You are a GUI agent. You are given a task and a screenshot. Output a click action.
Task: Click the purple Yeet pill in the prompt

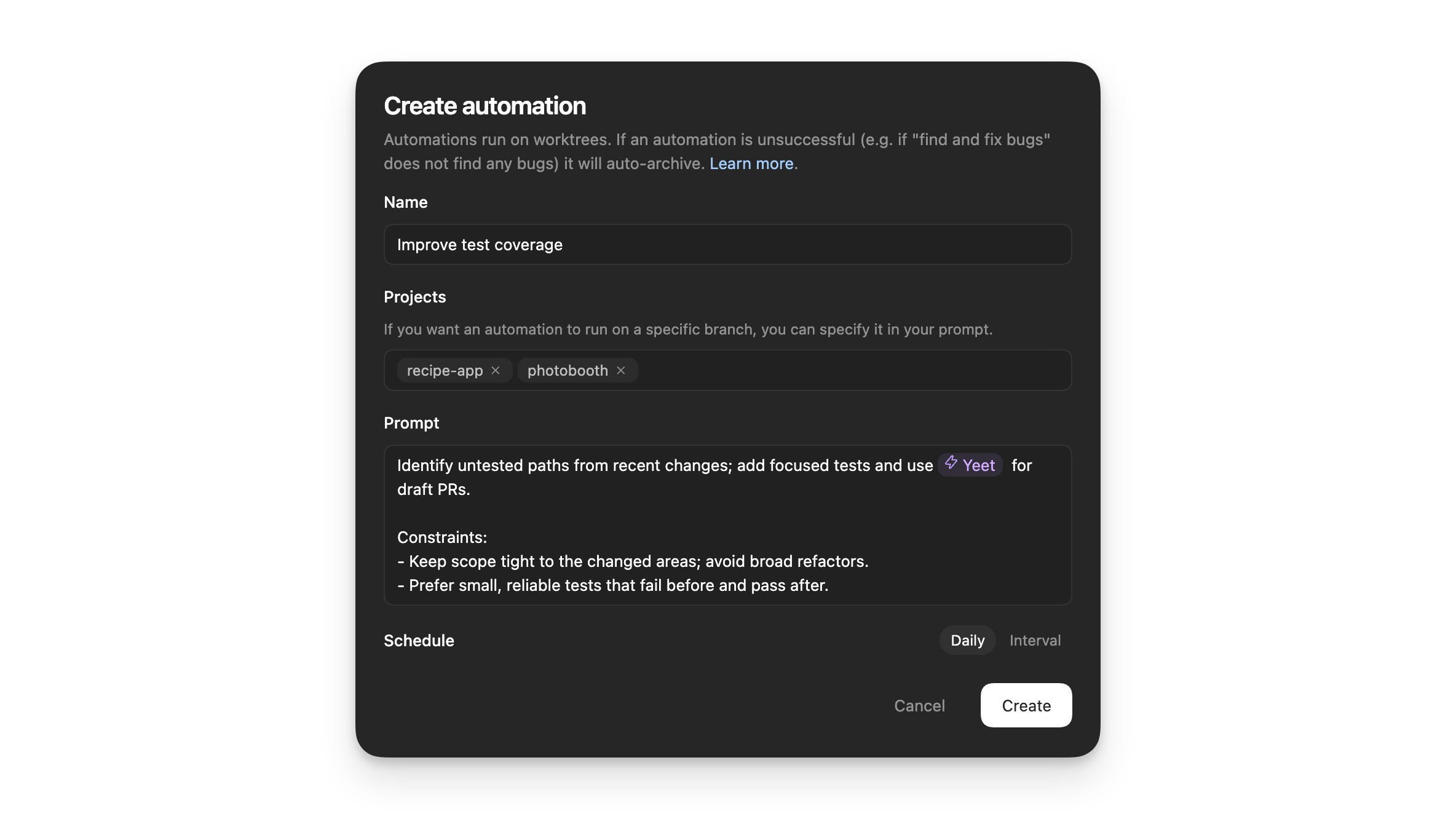970,465
